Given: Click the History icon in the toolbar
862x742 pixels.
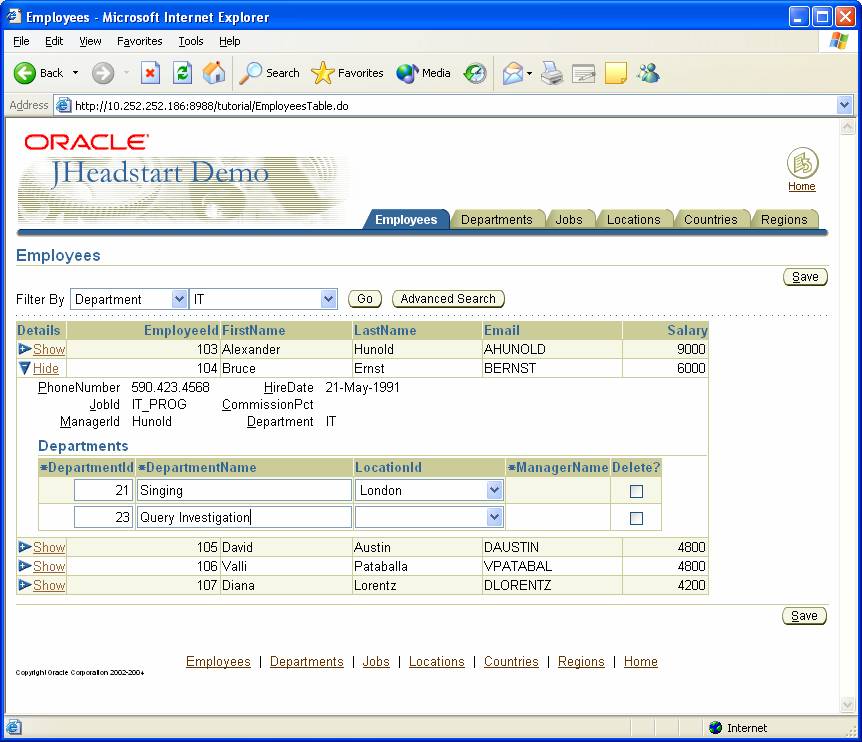Looking at the screenshot, I should 475,73.
